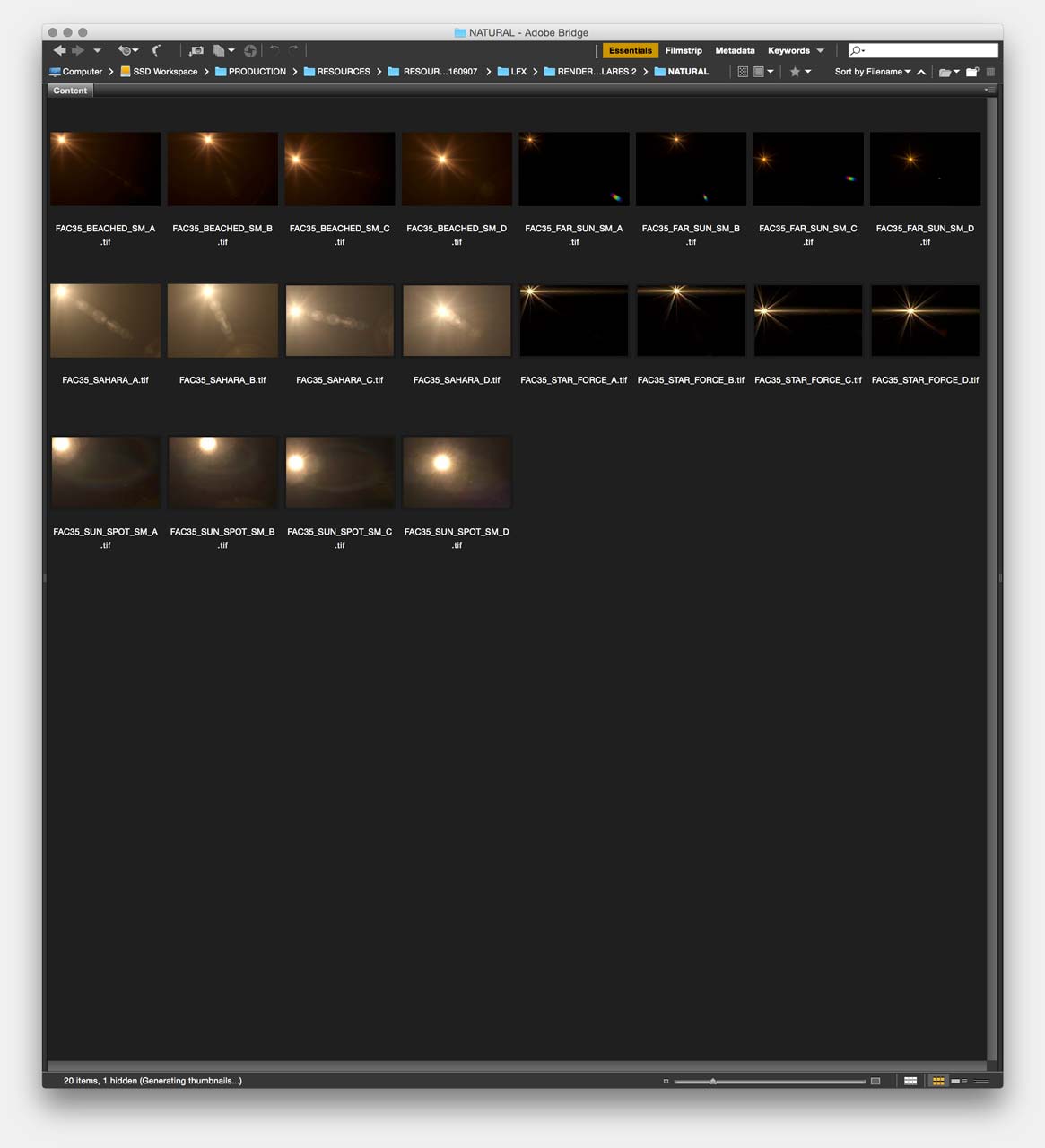Image resolution: width=1045 pixels, height=1148 pixels.
Task: Get photos from camera icon
Action: pos(196,50)
